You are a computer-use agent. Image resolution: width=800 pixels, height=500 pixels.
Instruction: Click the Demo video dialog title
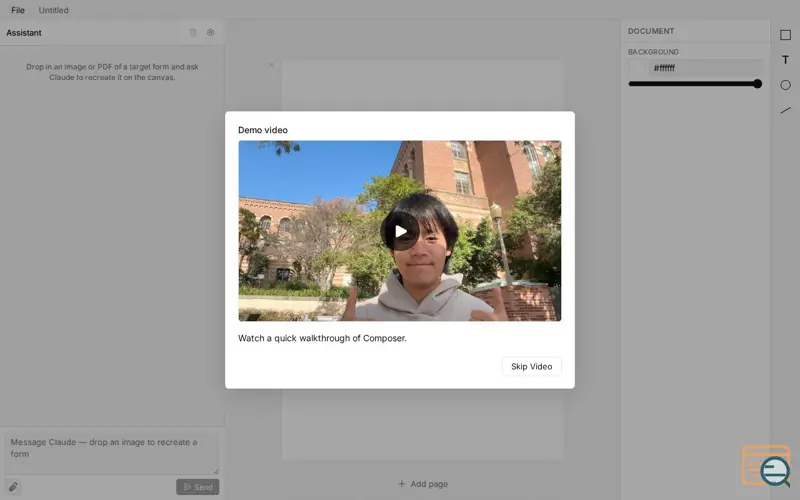[263, 130]
